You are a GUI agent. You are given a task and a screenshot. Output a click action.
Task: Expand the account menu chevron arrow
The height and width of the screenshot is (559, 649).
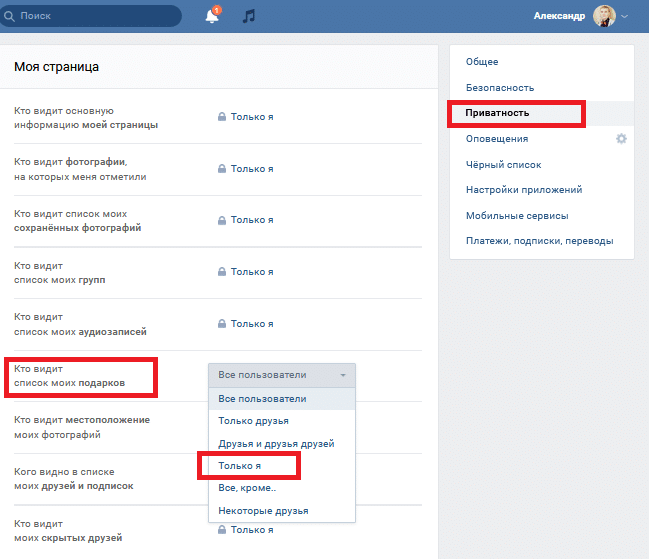tap(626, 17)
